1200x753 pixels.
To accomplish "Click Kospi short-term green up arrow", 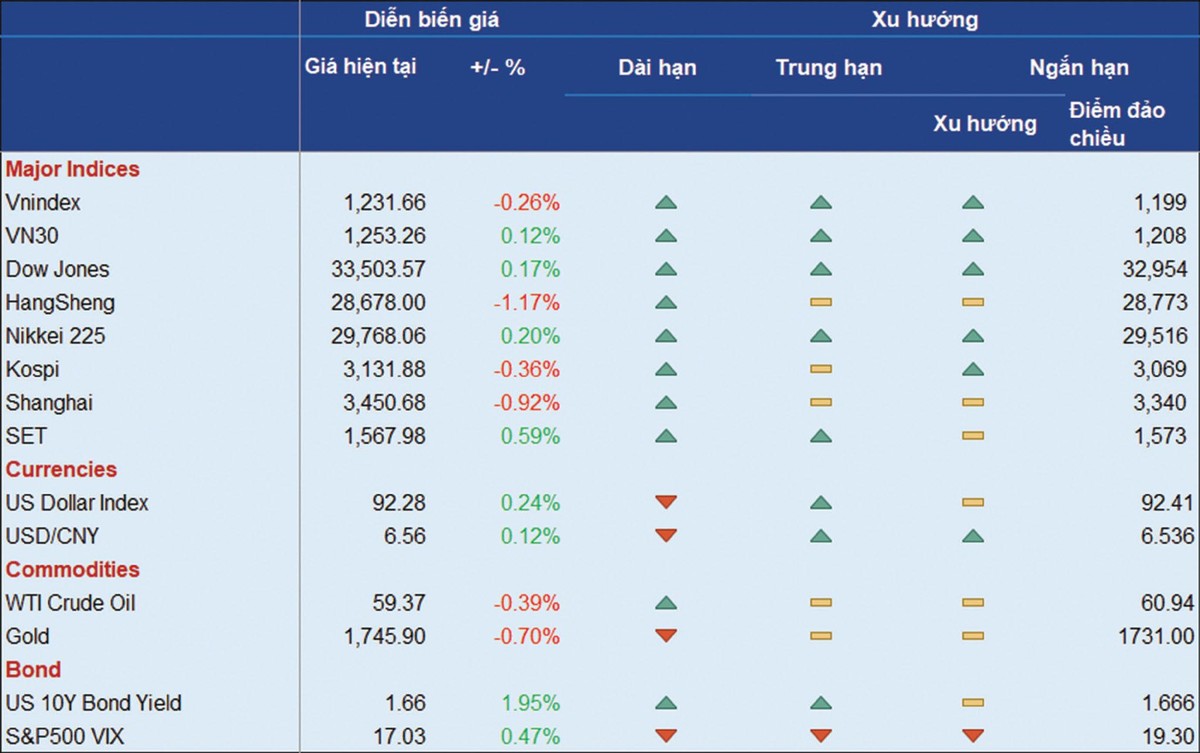I will click(972, 370).
